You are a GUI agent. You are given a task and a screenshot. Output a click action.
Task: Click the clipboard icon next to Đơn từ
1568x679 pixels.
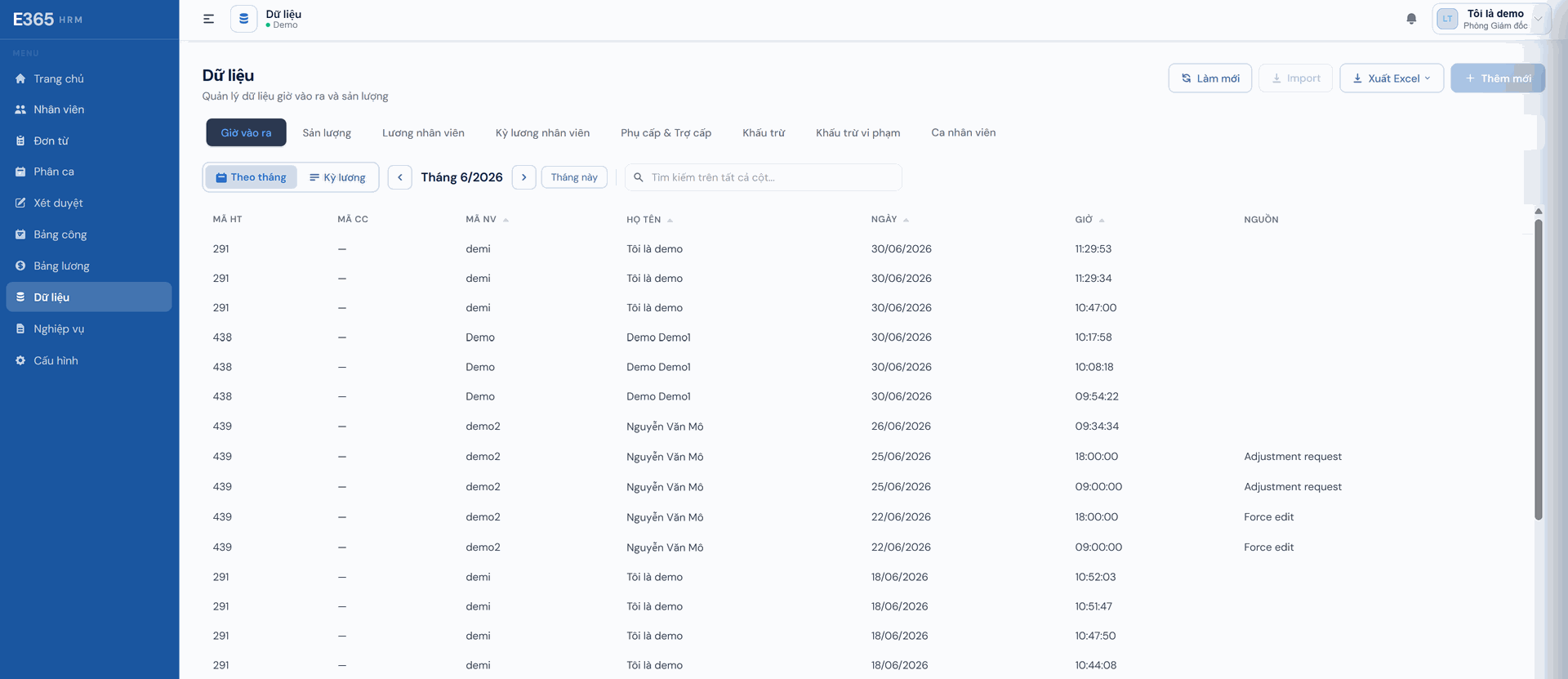pyautogui.click(x=20, y=141)
